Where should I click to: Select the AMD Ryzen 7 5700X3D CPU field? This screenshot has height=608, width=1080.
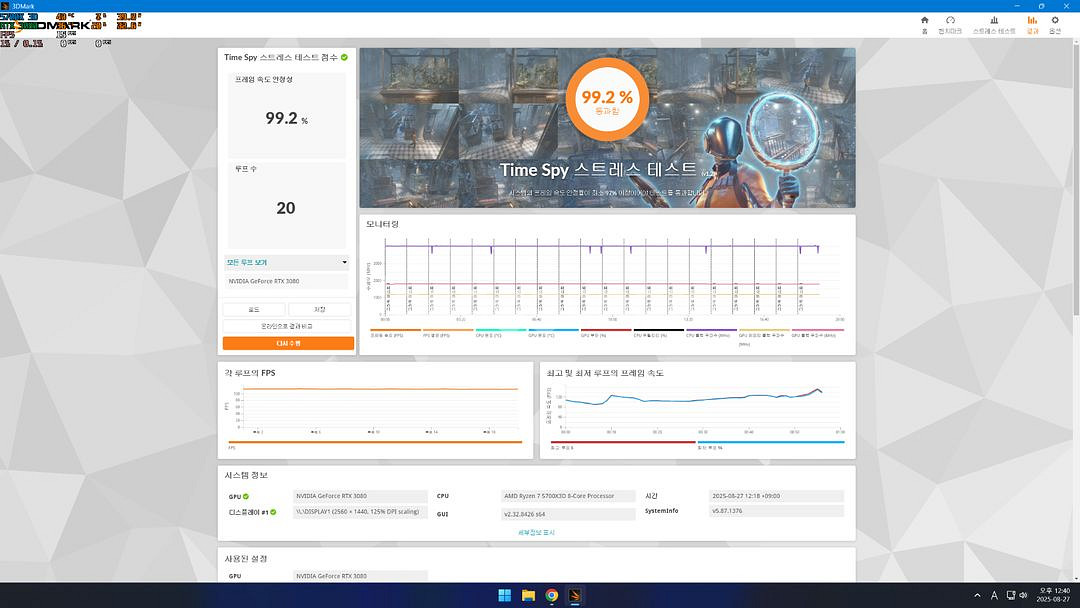(568, 496)
